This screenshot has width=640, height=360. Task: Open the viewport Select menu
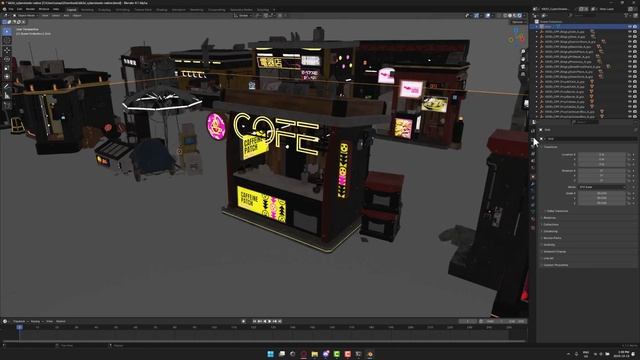point(56,16)
